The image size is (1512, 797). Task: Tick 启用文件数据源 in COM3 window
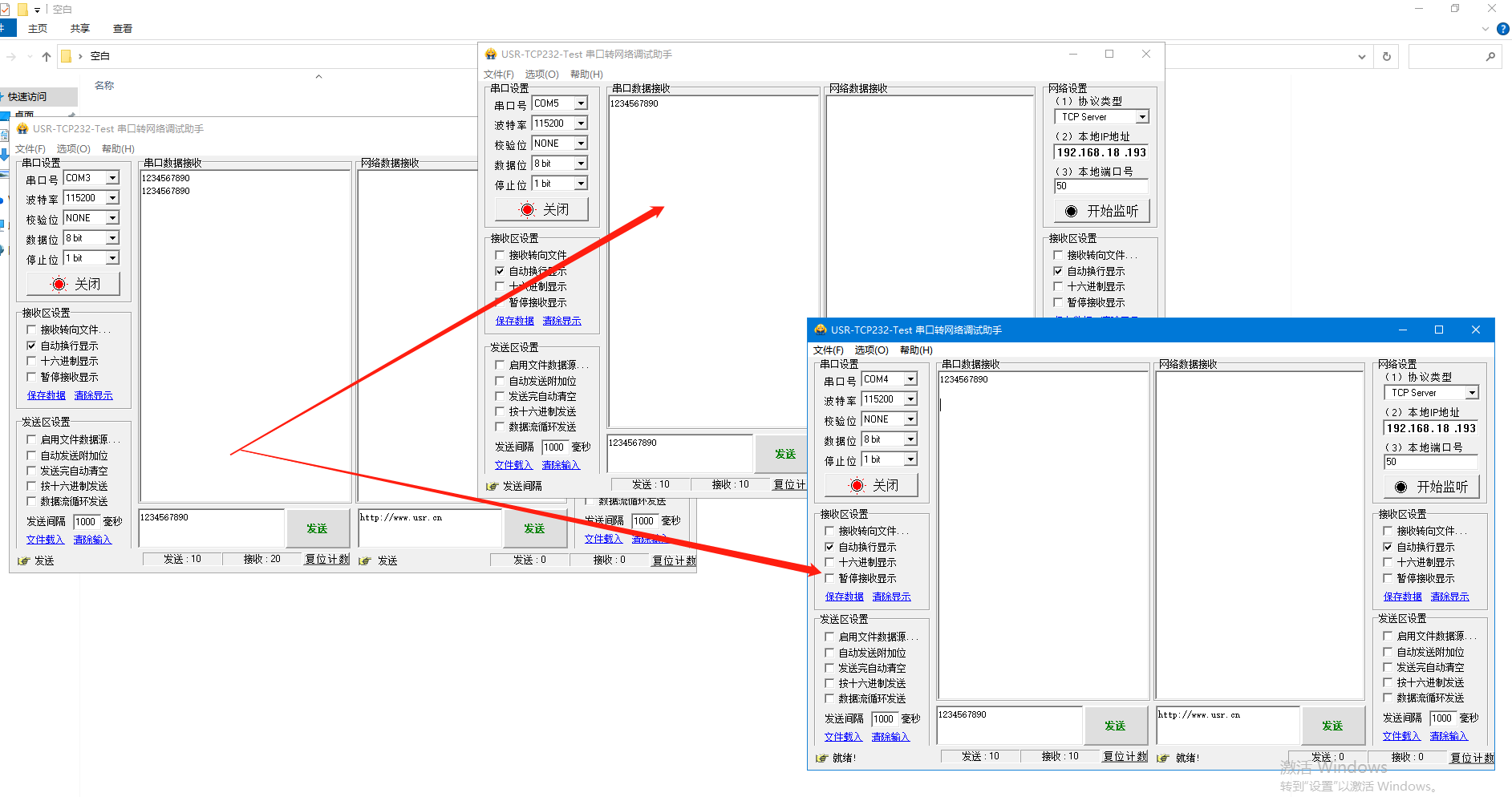coord(32,439)
